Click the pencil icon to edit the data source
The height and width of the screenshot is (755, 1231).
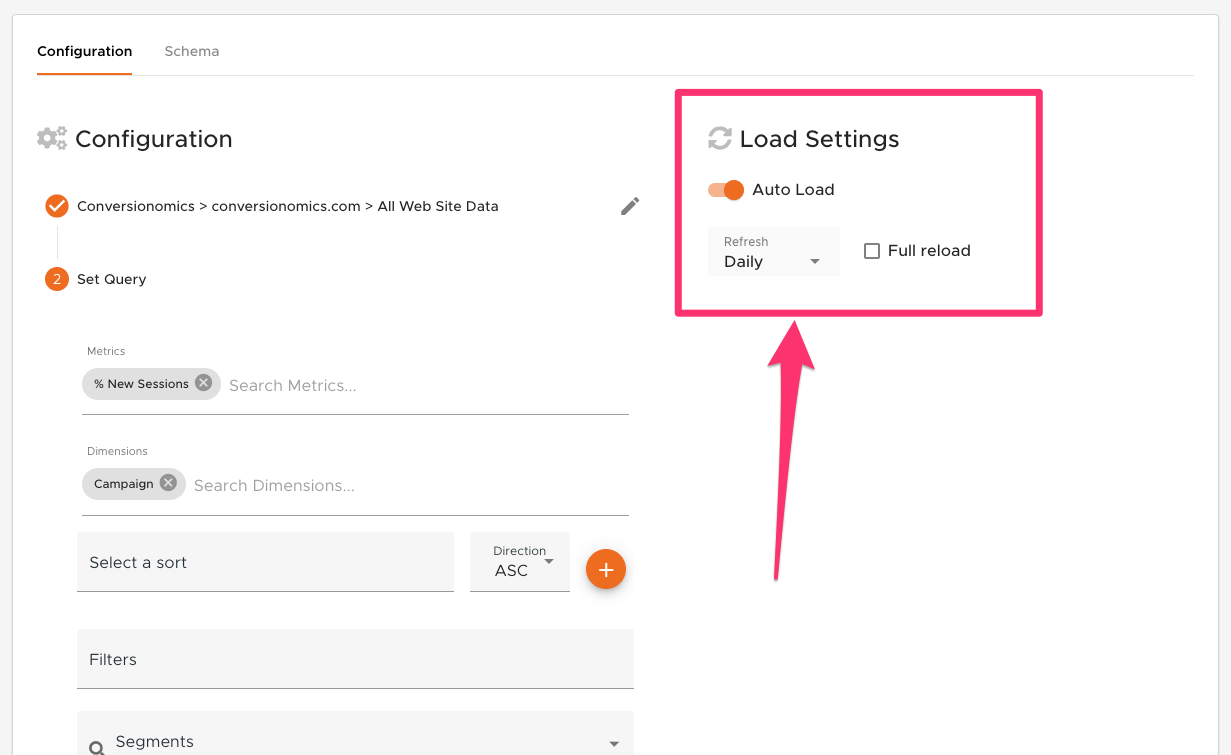[x=630, y=206]
